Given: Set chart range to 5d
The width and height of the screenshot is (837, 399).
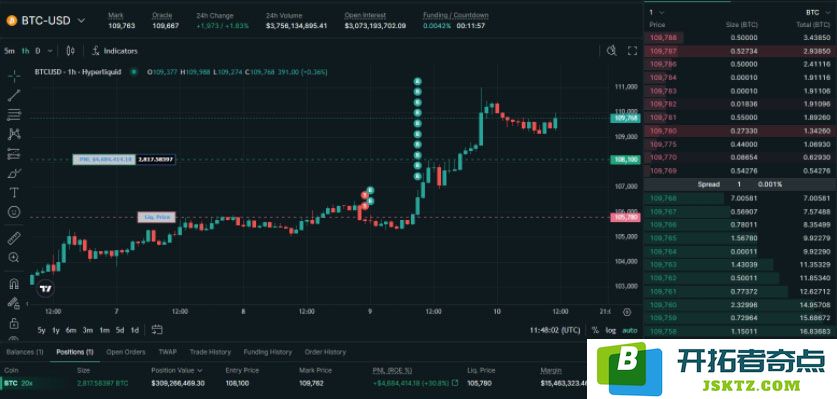Looking at the screenshot, I should point(120,330).
